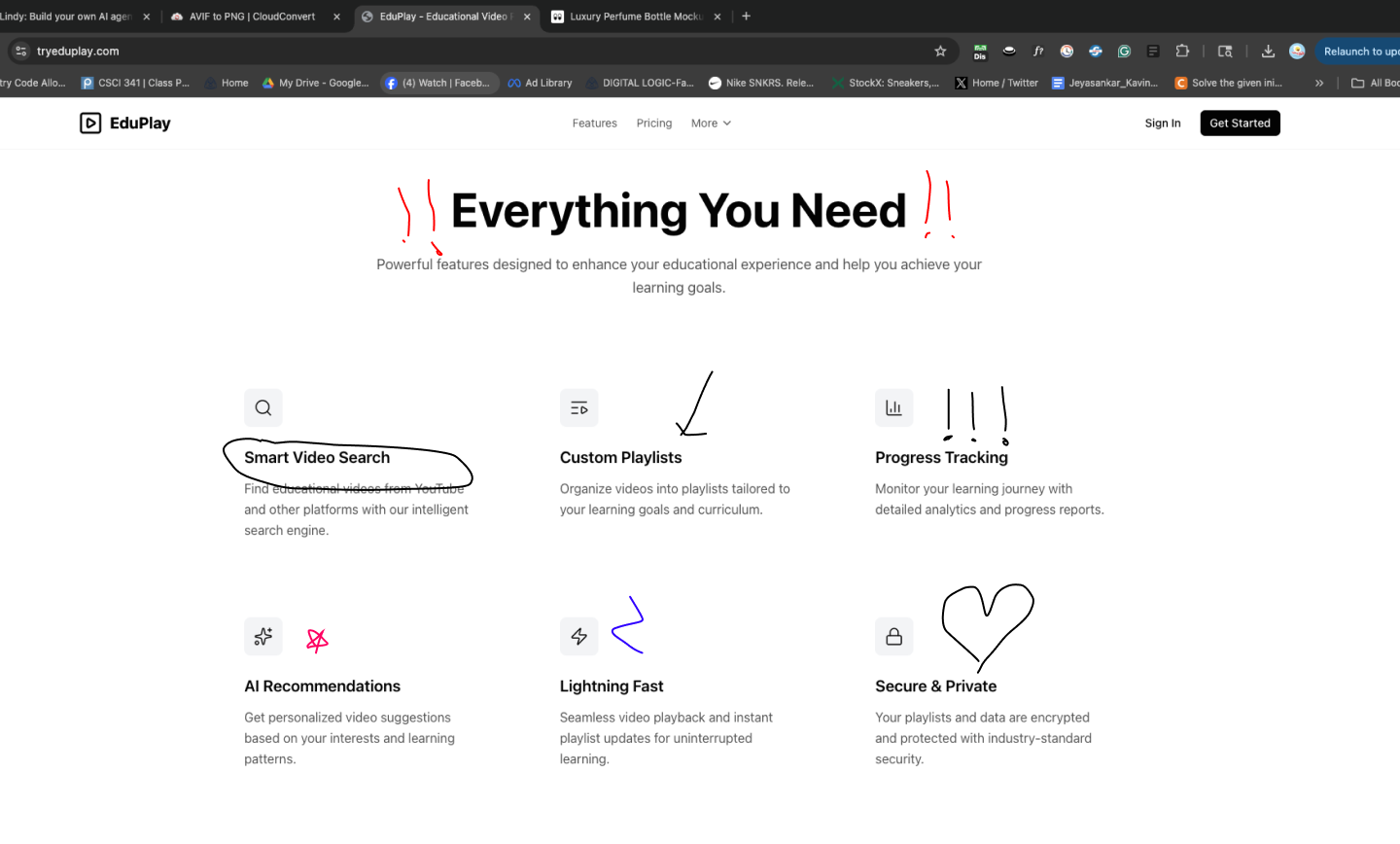Open the Watch Facebook bookmark
The height and width of the screenshot is (844, 1400).
438,83
